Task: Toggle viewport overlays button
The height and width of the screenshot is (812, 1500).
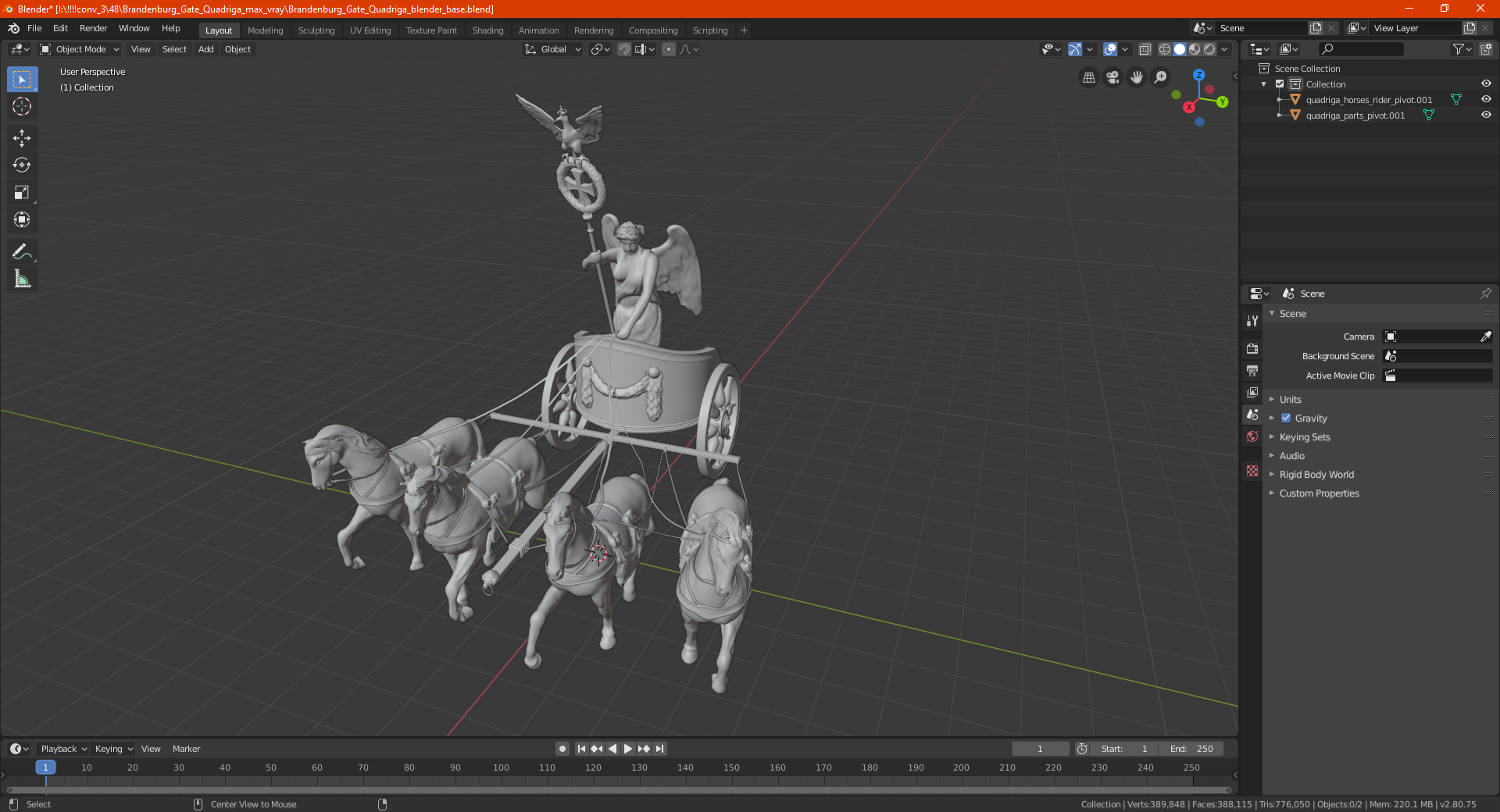Action: 1110,49
